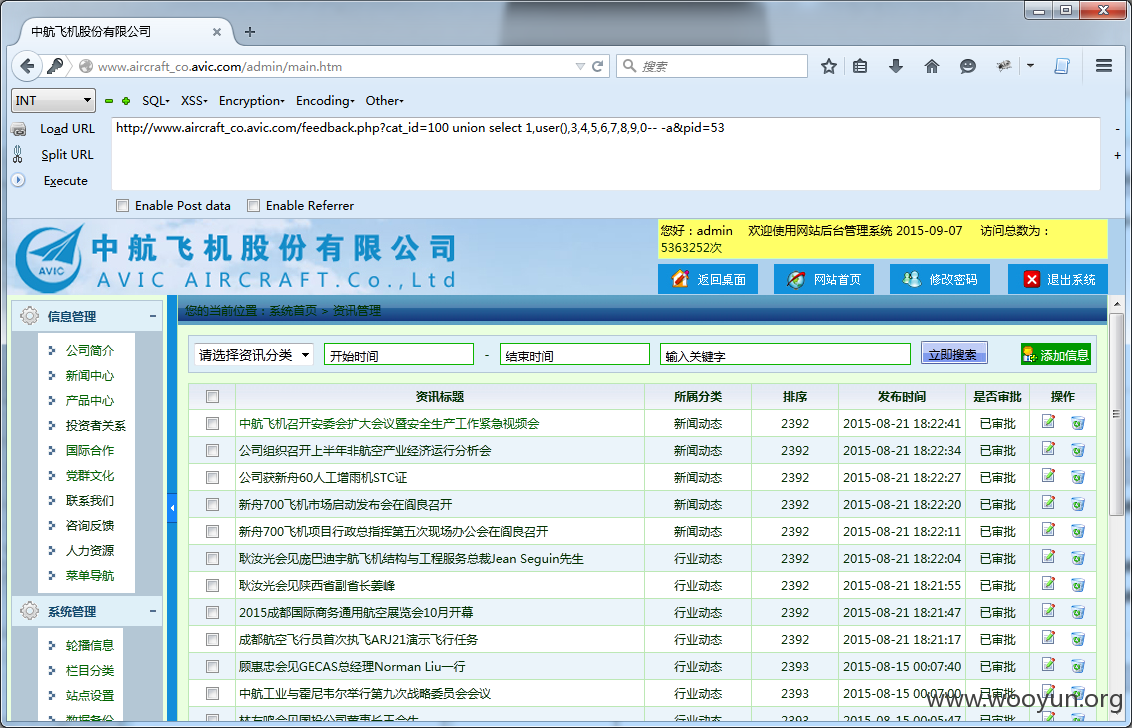The width and height of the screenshot is (1132, 728).
Task: Open the Other dropdown menu
Action: click(384, 100)
